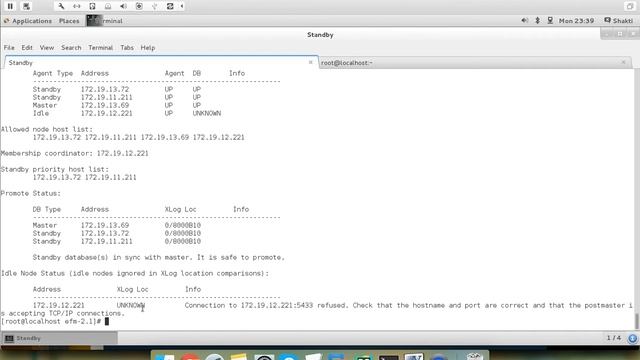Click the sharing sync icon in VM toolbar

pyautogui.click(x=170, y=6)
